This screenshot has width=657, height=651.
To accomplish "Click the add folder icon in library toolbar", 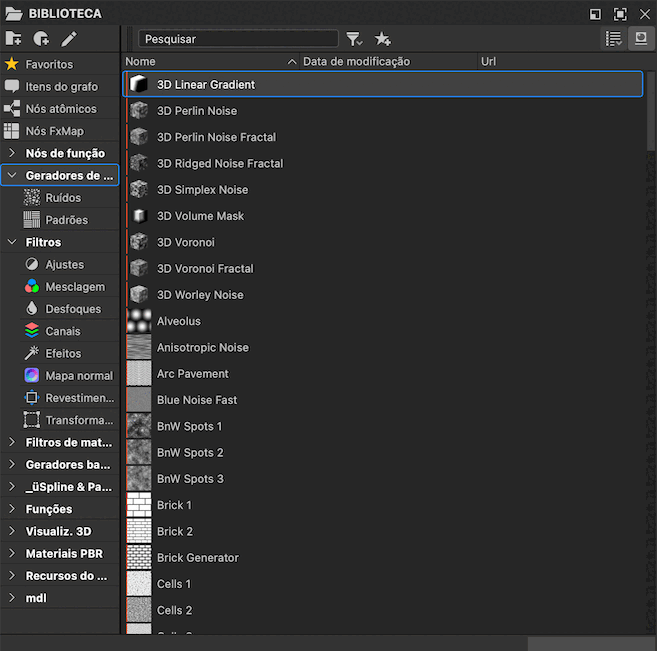I will click(13, 39).
